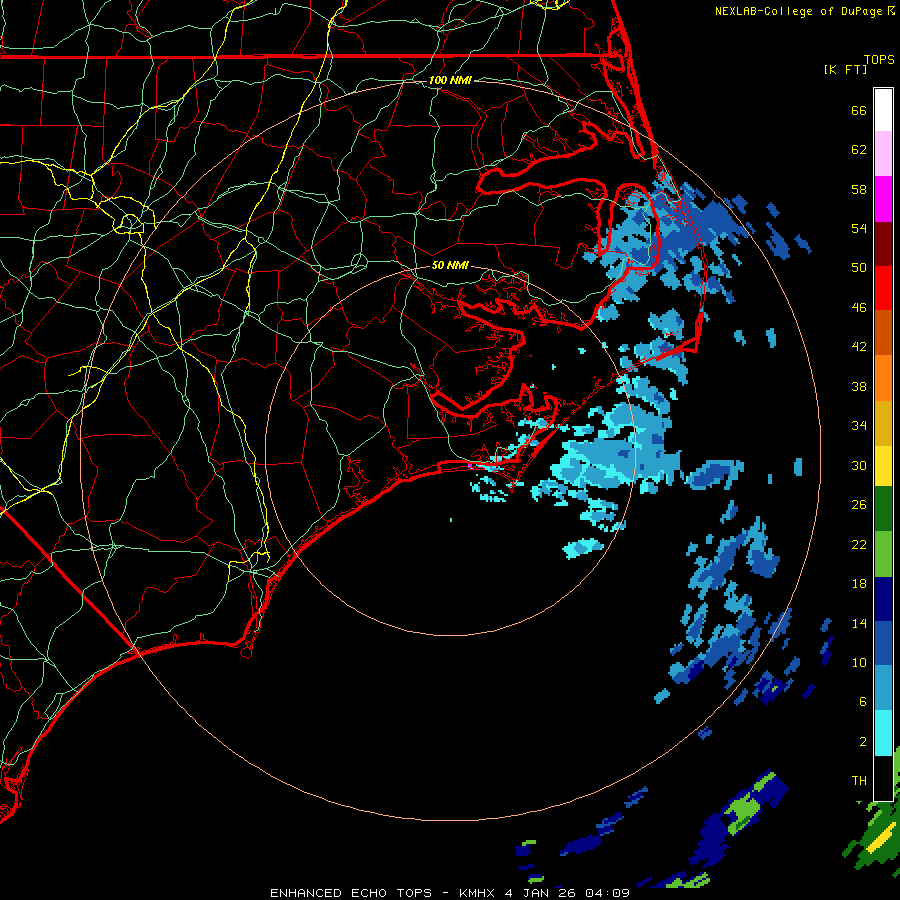Click the legend label 22
Viewport: 900px width, 900px height.
tap(859, 544)
